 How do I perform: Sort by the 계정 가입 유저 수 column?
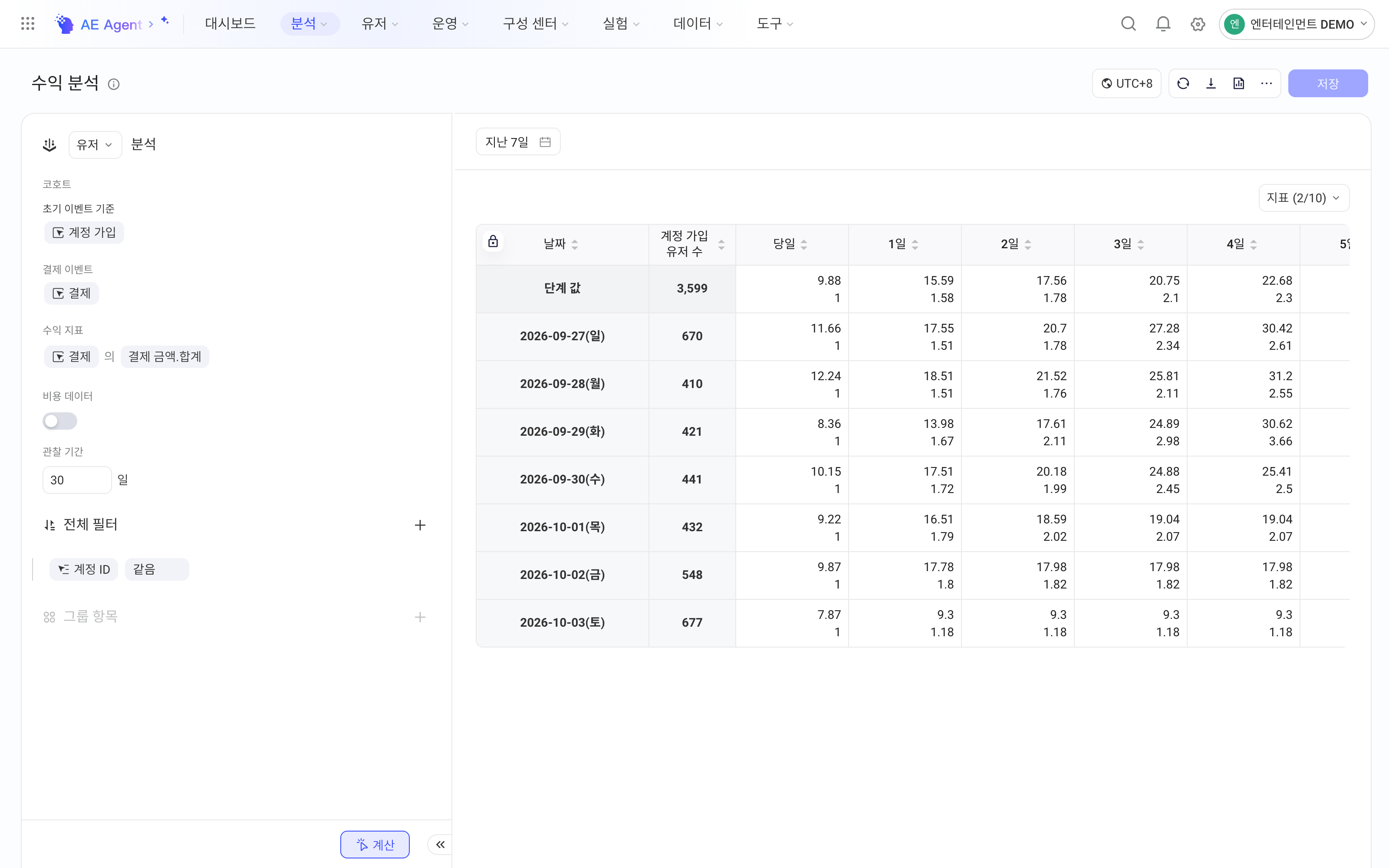coord(721,244)
